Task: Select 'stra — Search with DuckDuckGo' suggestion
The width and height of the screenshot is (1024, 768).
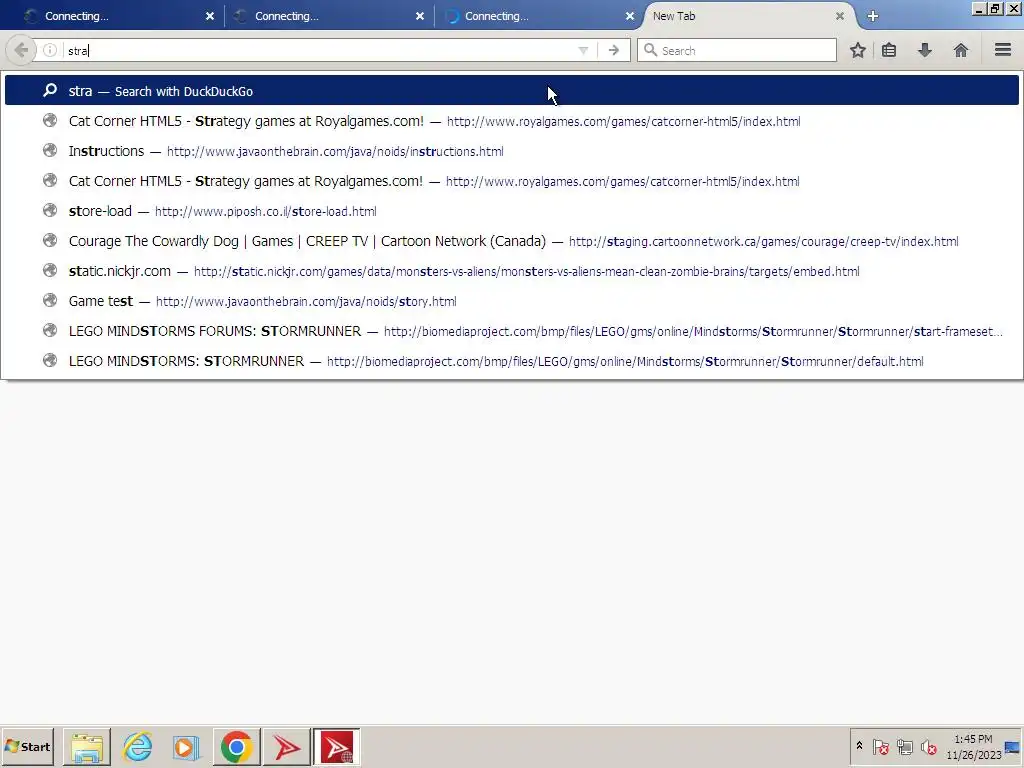Action: click(x=511, y=91)
